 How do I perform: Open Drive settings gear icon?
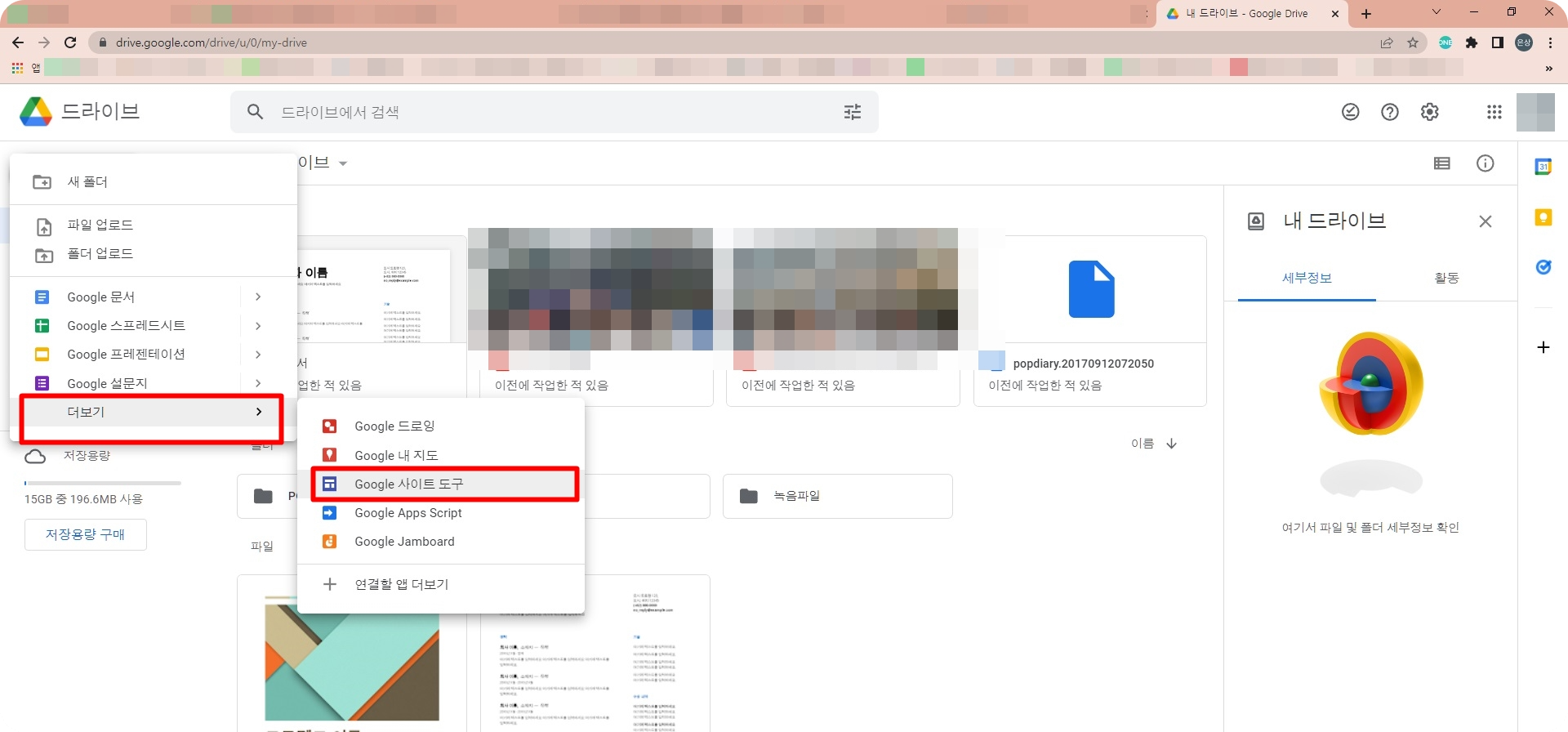[1429, 112]
